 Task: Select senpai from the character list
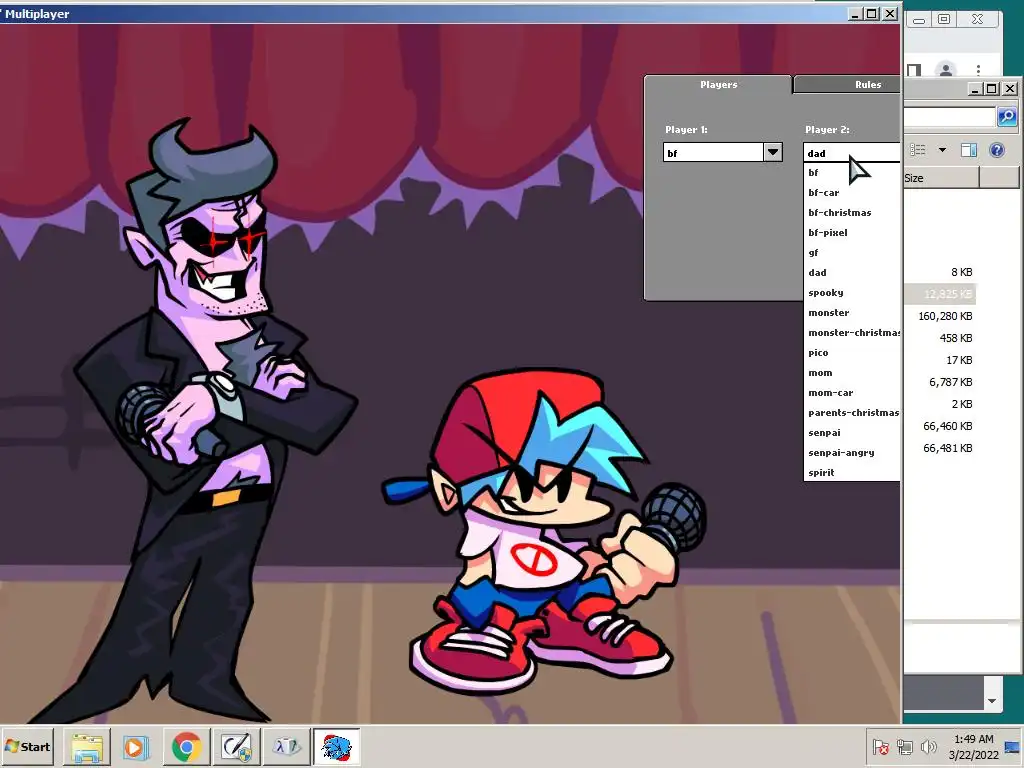pyautogui.click(x=852, y=433)
